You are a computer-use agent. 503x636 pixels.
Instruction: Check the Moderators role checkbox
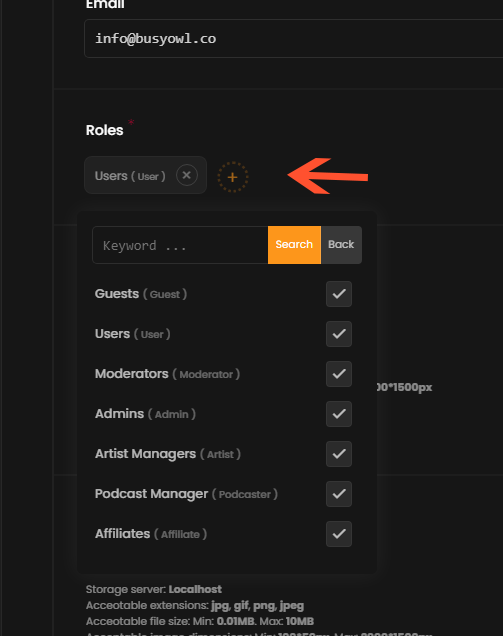coord(339,374)
